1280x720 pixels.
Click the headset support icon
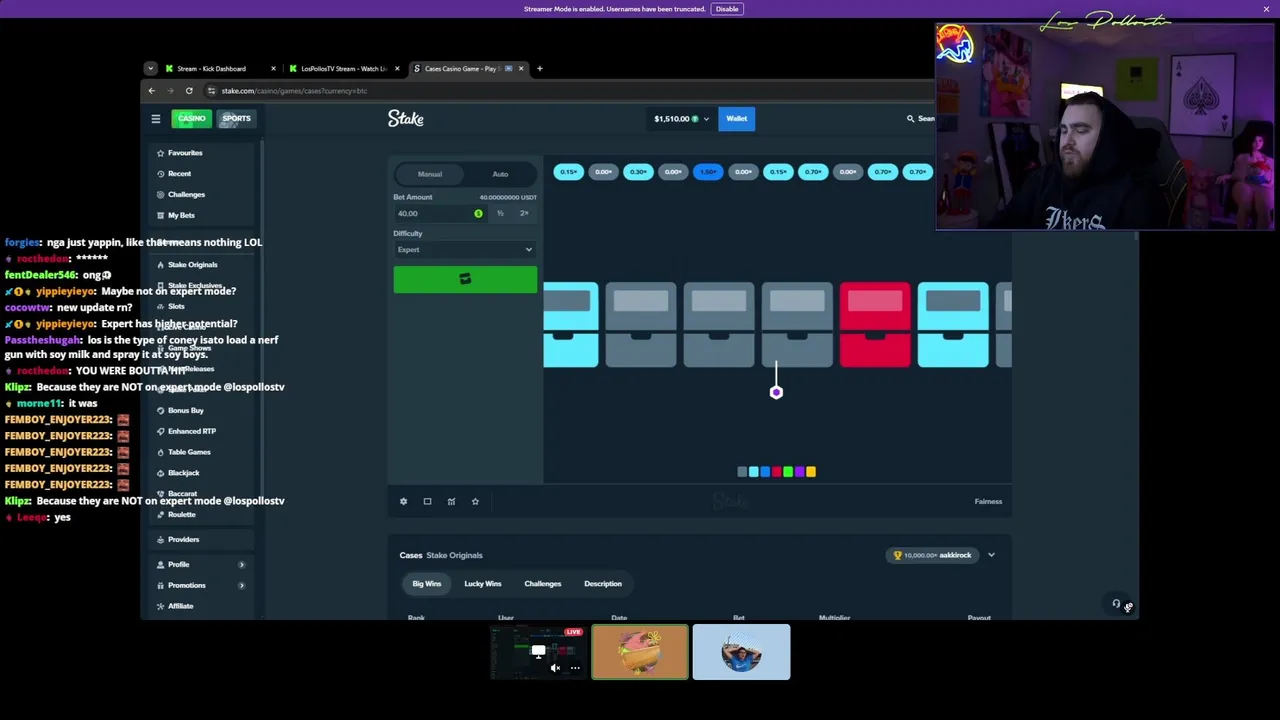click(x=1116, y=603)
